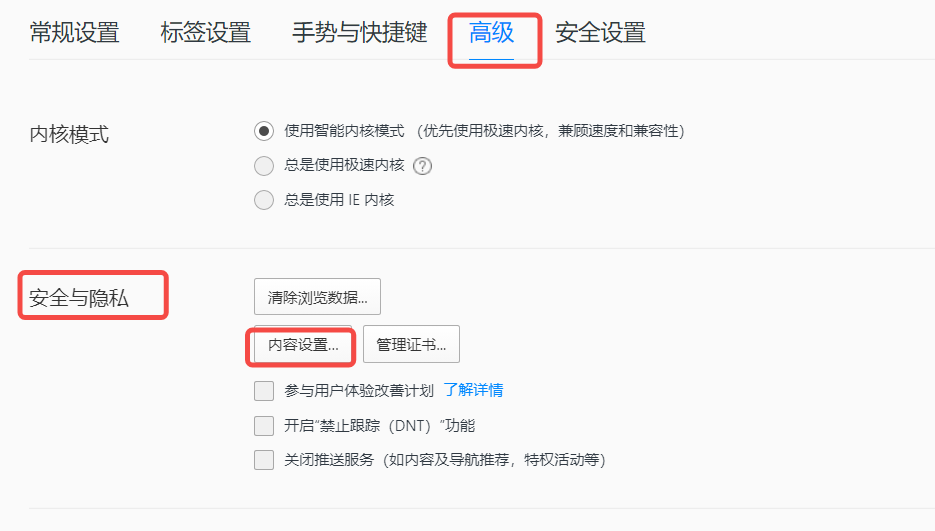Open the 了解详情 link

pyautogui.click(x=473, y=390)
